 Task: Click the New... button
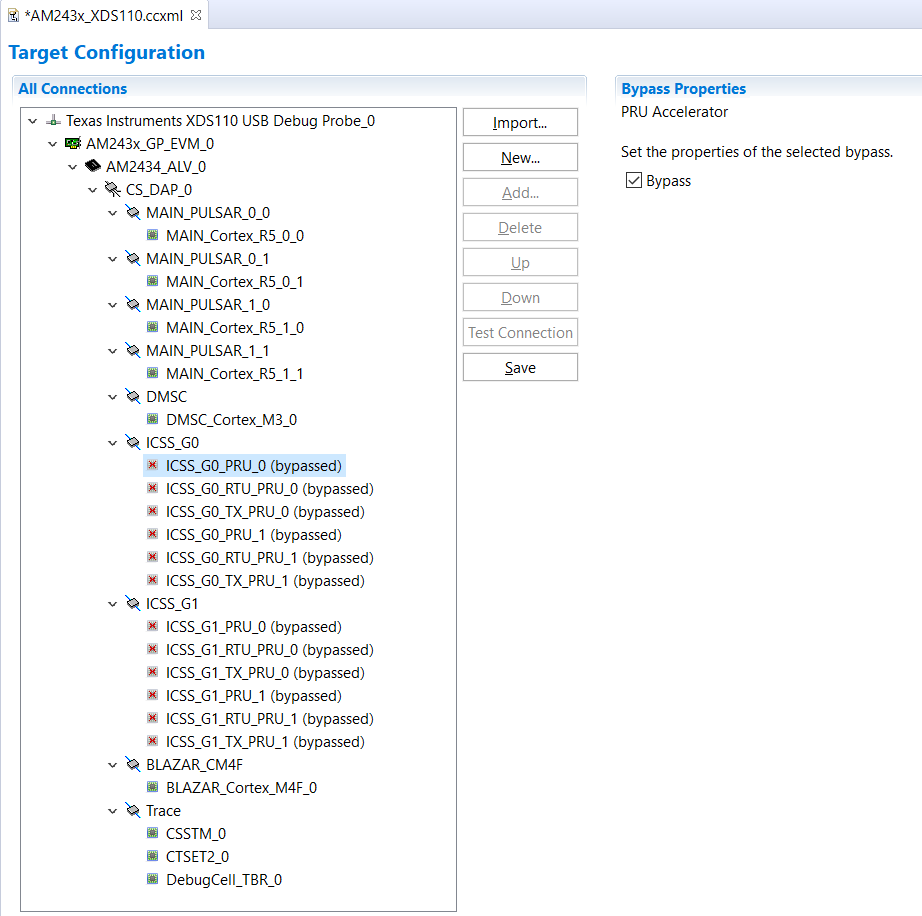(x=520, y=158)
